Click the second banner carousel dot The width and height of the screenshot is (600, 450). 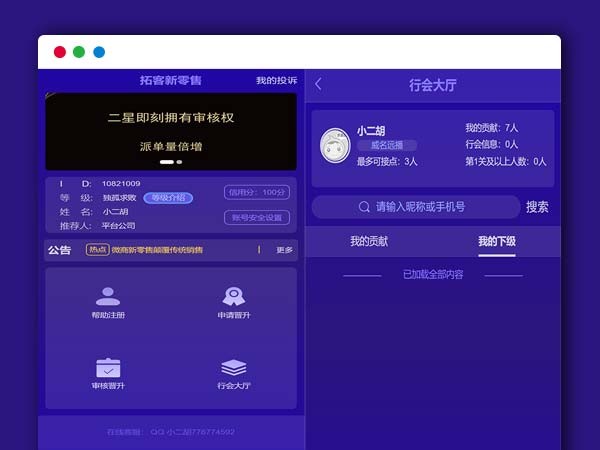[179, 161]
